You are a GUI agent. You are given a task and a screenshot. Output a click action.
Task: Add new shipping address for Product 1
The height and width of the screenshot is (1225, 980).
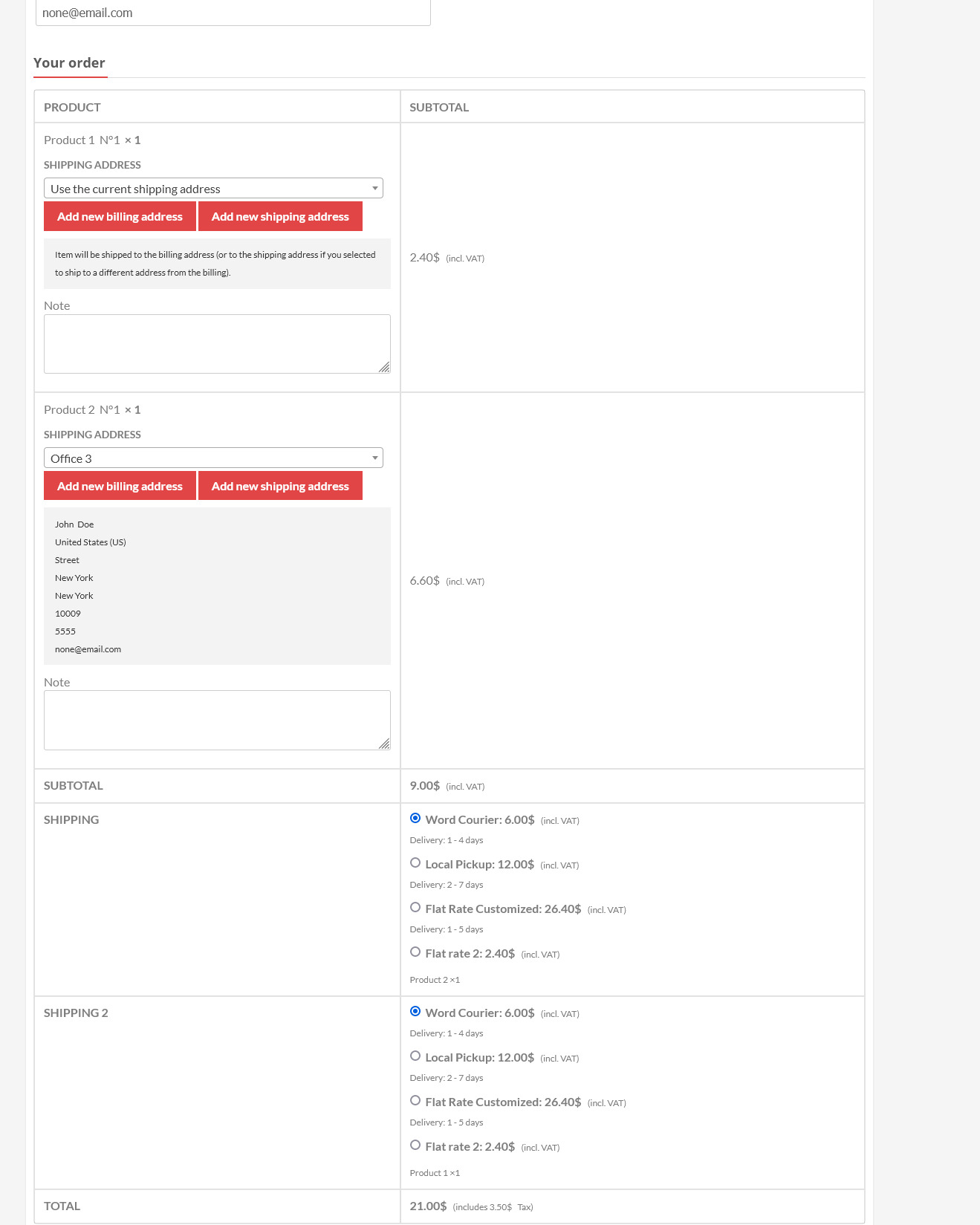point(280,217)
